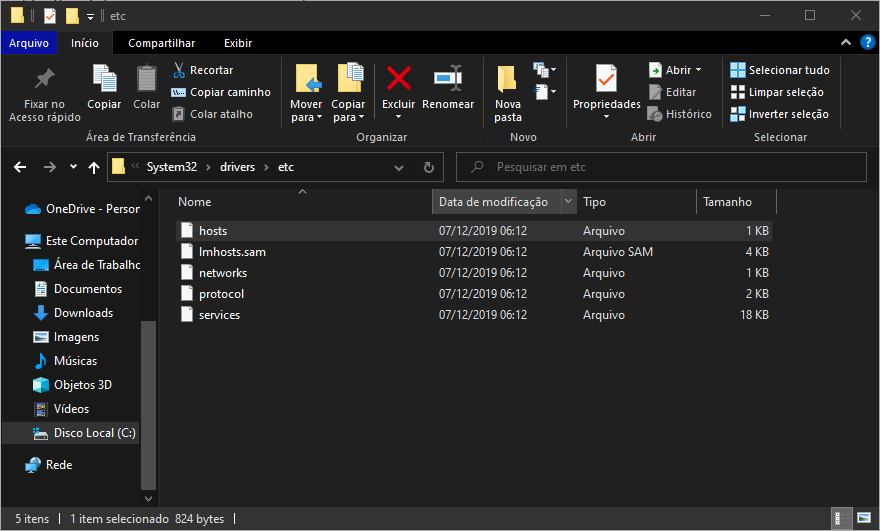Click Editar in the ribbon
Screen dimensions: 880x531
tap(672, 92)
